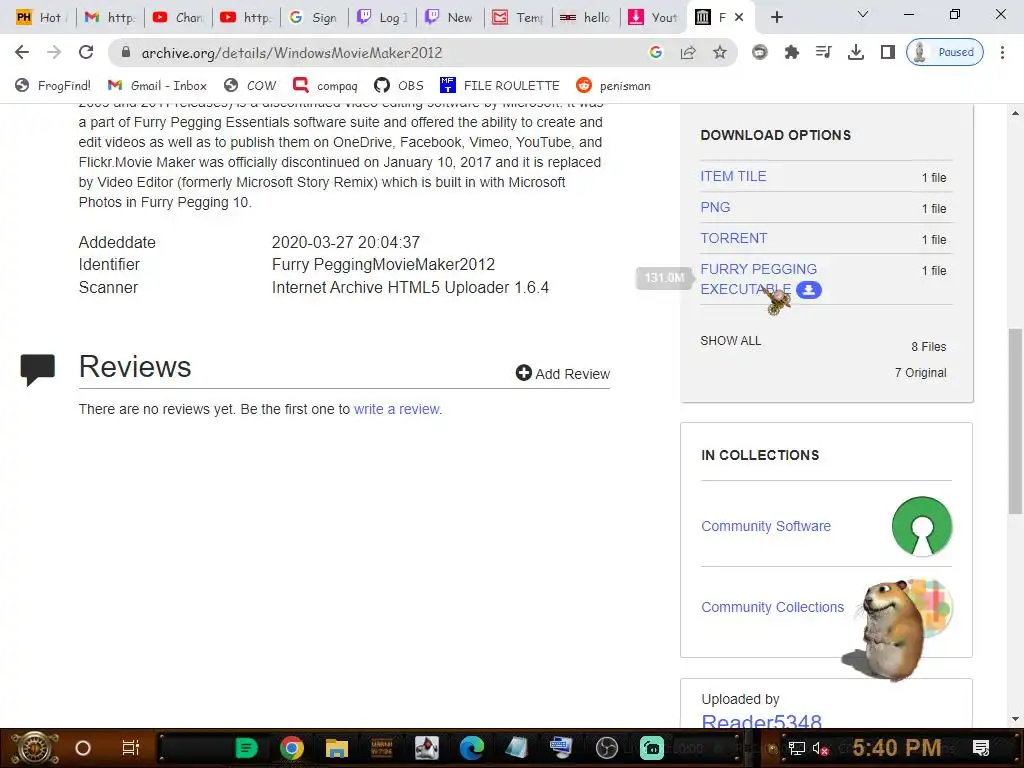
Task: Open the media control playlist icon
Action: [824, 52]
